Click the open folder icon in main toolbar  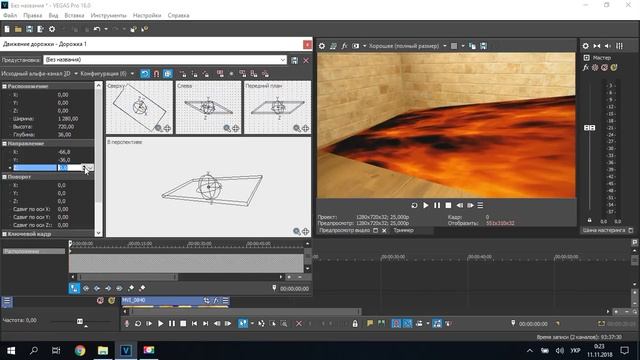18,29
